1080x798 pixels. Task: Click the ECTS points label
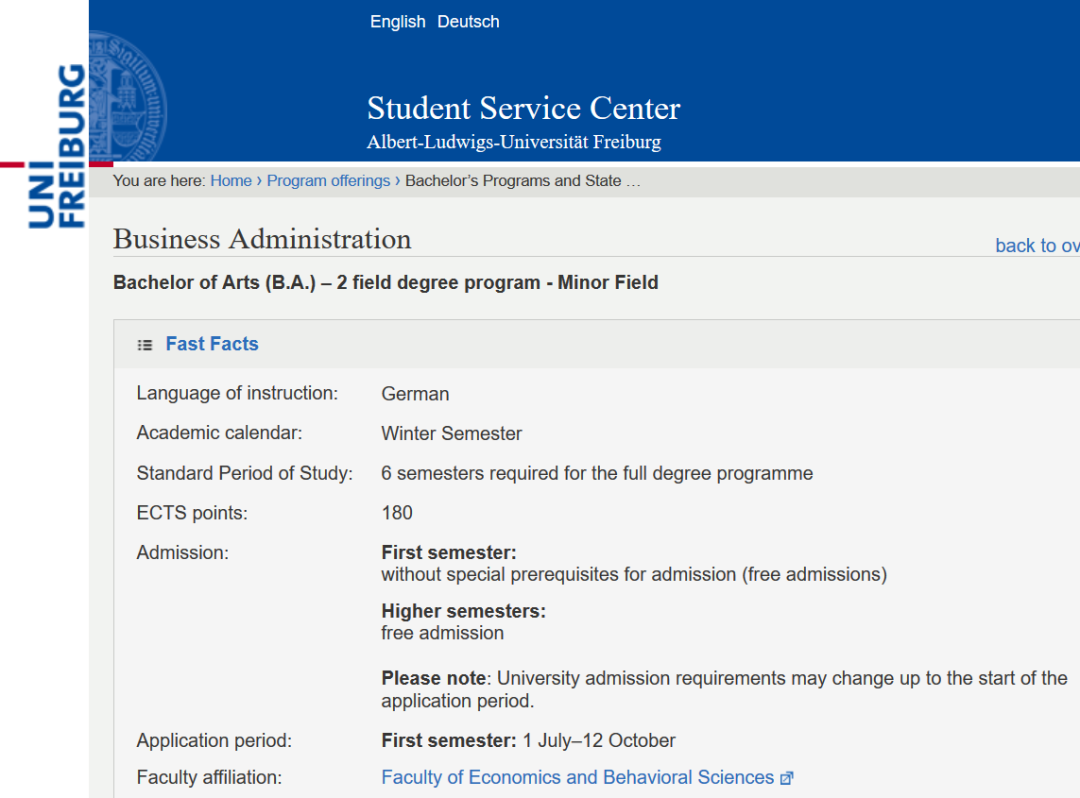192,513
